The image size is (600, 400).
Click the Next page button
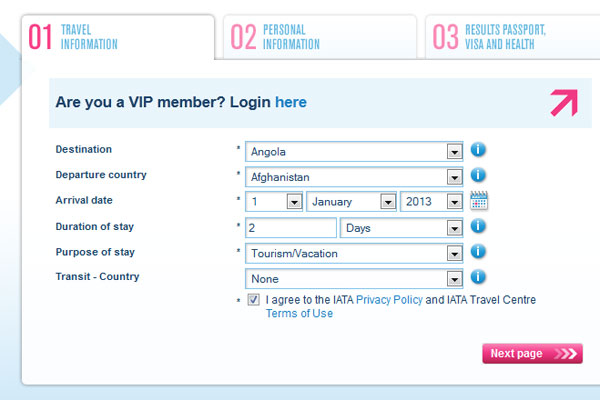[531, 354]
